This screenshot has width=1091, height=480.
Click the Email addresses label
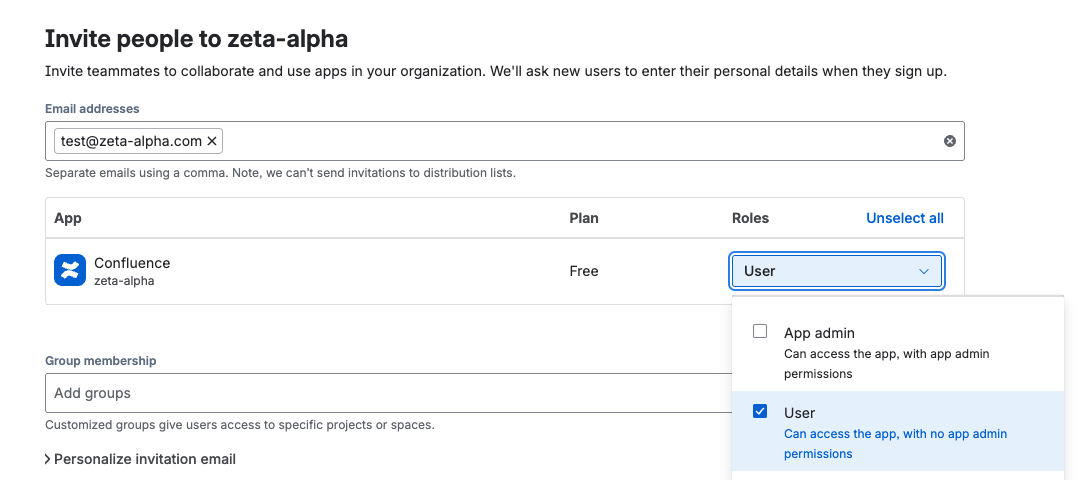tap(92, 109)
